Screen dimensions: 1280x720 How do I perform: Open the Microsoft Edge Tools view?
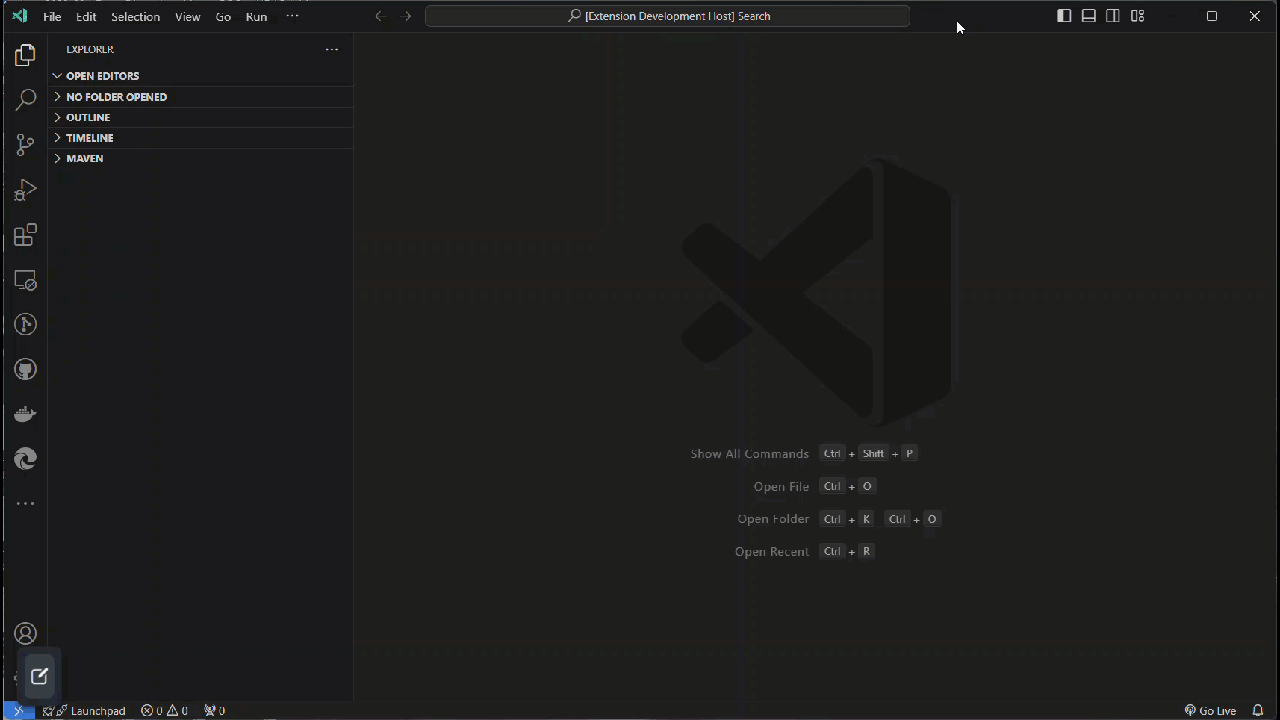coord(25,458)
